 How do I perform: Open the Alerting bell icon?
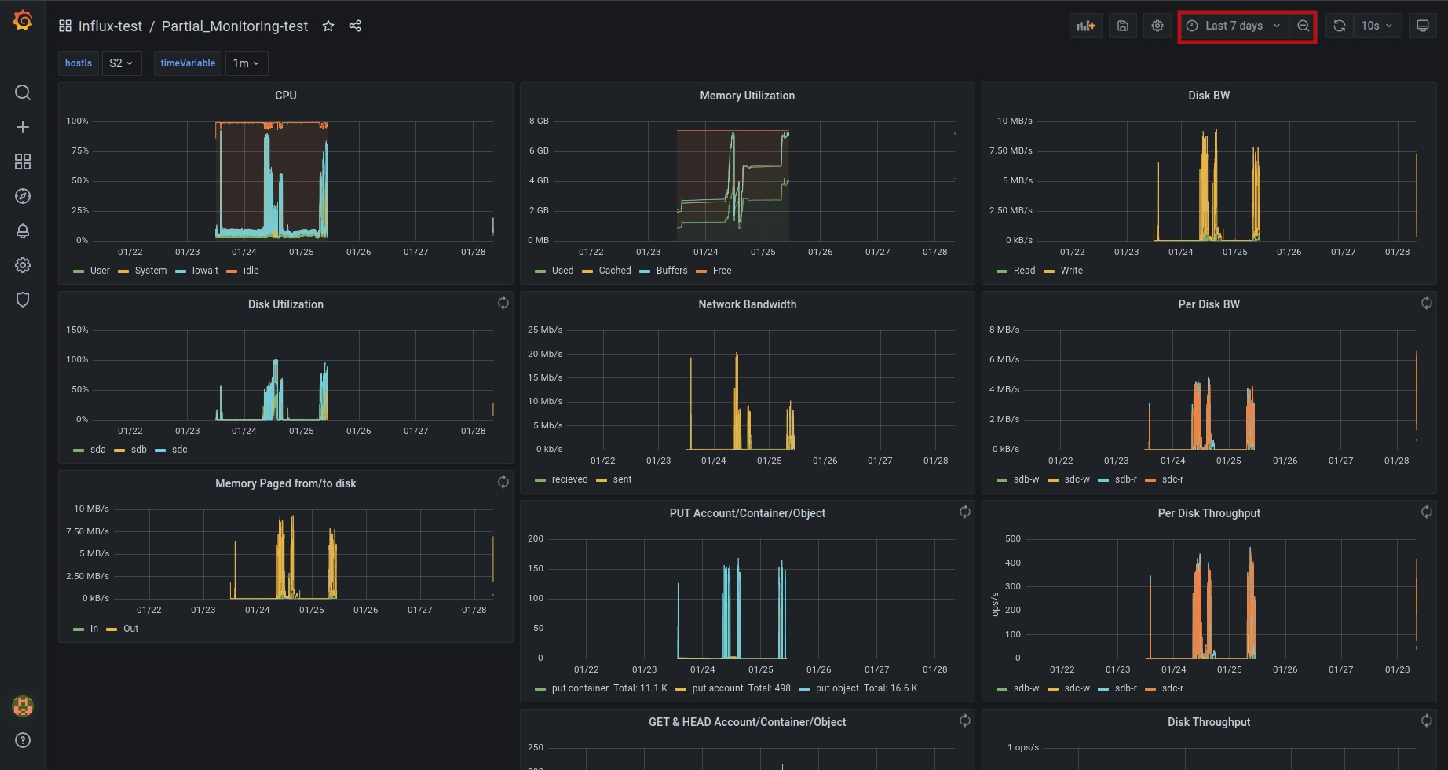click(23, 231)
